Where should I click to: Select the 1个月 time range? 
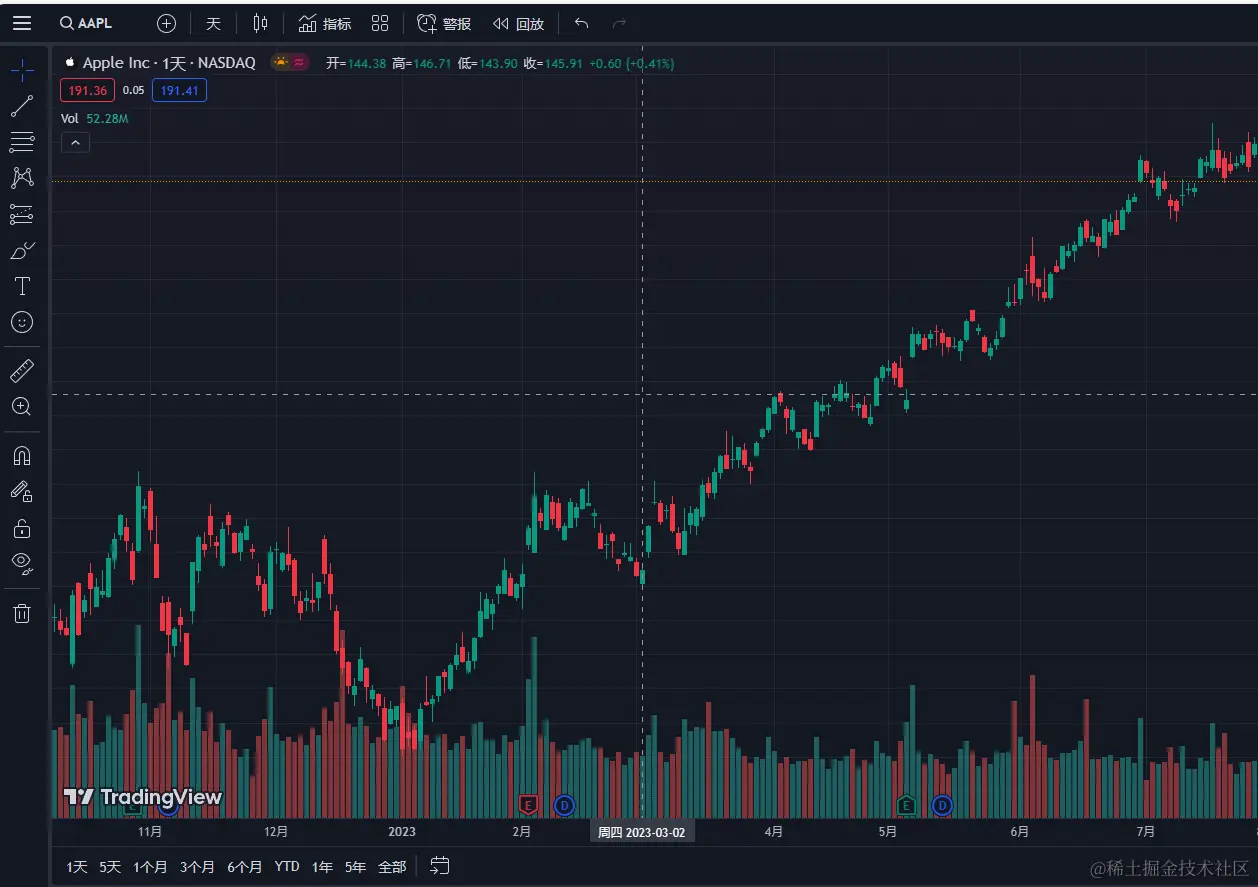(x=150, y=867)
